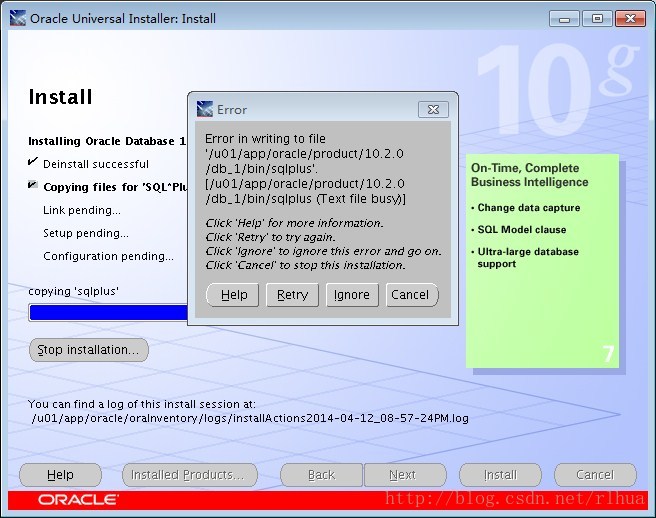This screenshot has height=518, width=656.
Task: Cancel the installation in the Error dialog
Action: 412,295
